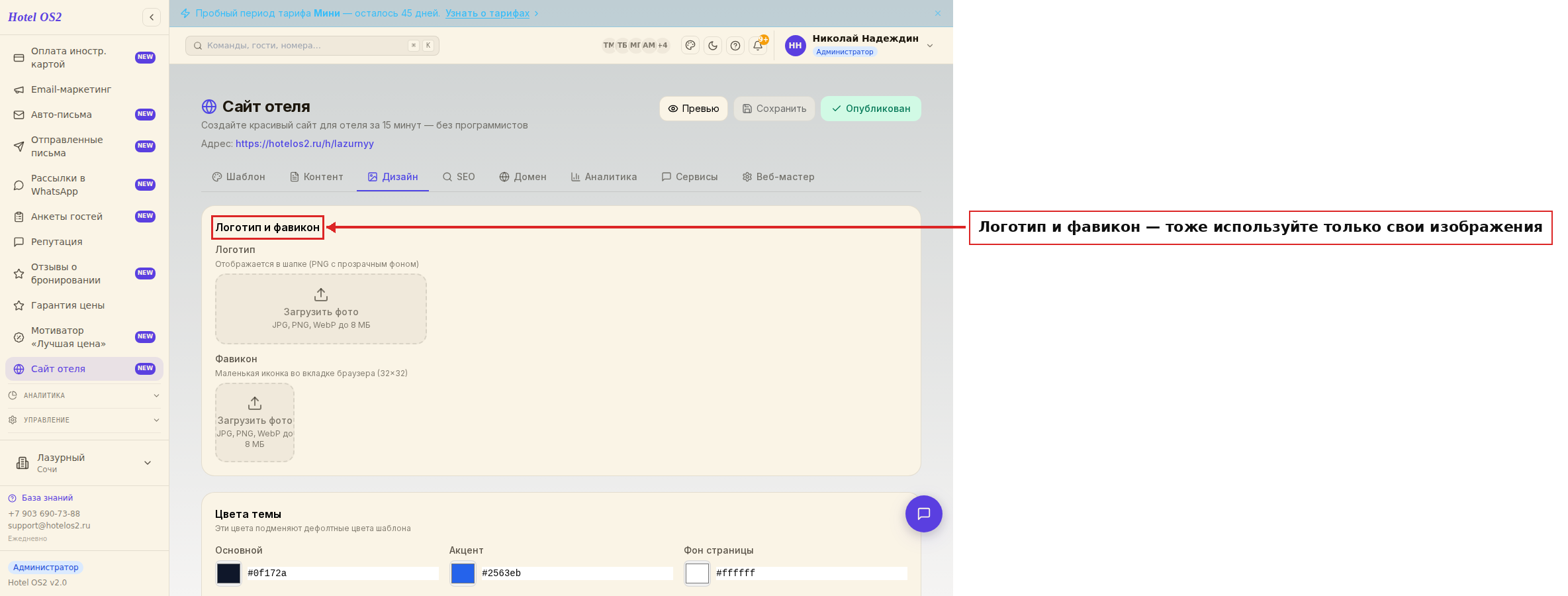Open the help question mark icon

click(735, 46)
